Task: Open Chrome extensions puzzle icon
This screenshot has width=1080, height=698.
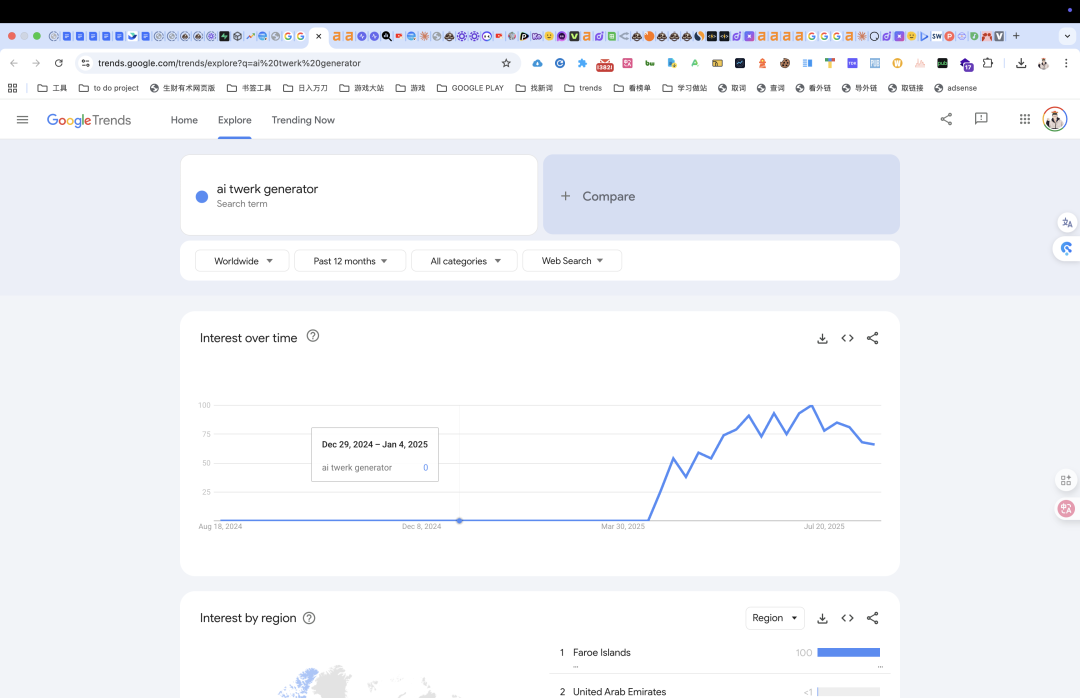Action: (988, 63)
